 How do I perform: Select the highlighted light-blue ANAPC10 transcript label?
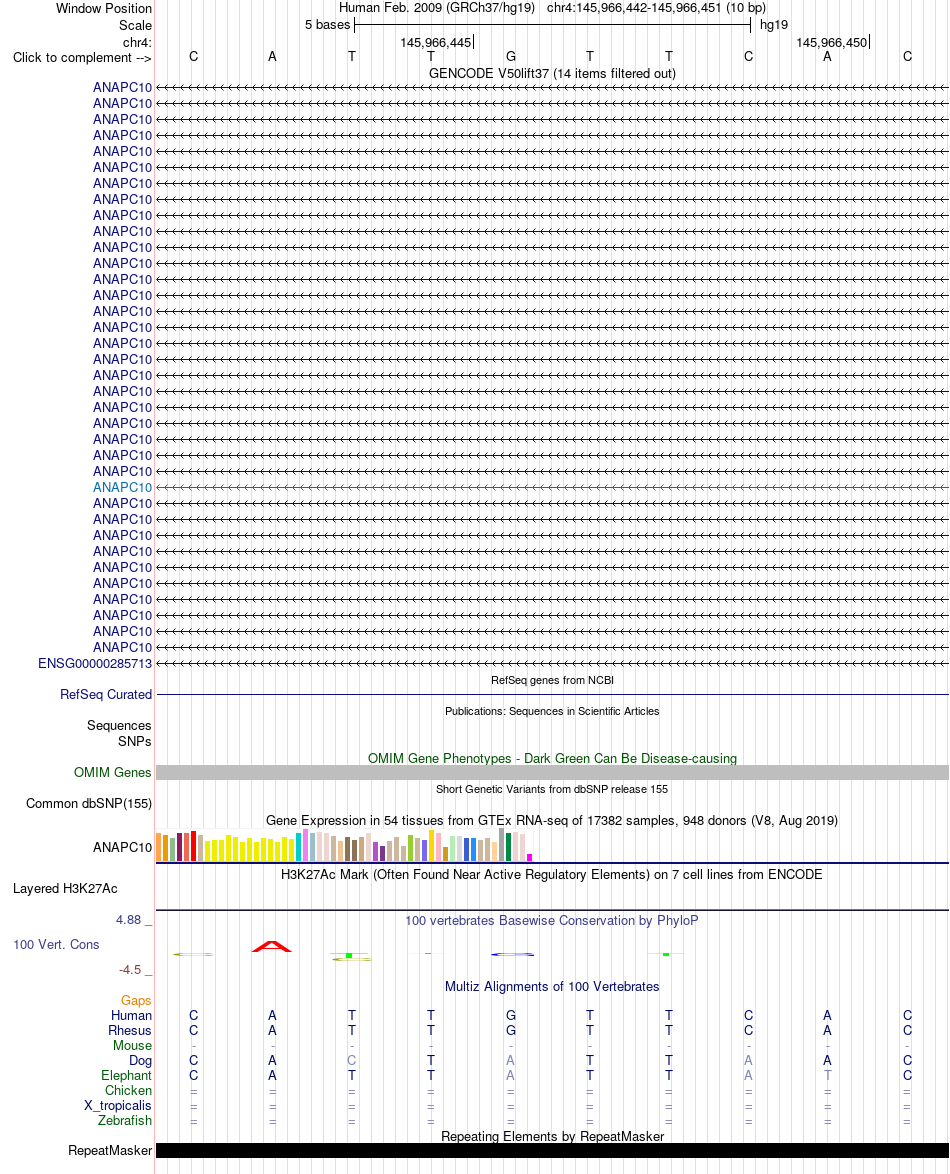(122, 487)
